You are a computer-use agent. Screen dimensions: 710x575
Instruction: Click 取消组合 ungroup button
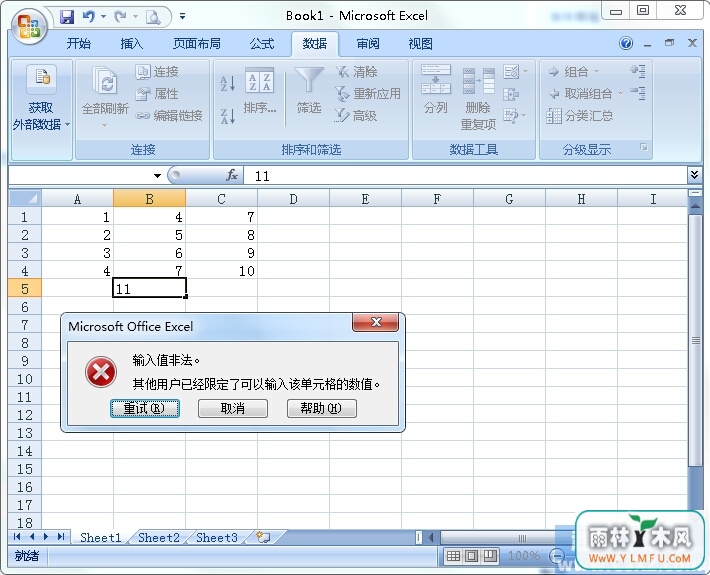tap(586, 94)
